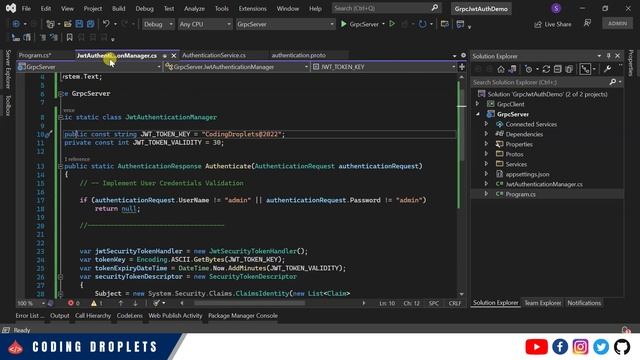
Task: Toggle the pin on JwtAuthenticationManager.cs tab
Action: pyautogui.click(x=164, y=56)
